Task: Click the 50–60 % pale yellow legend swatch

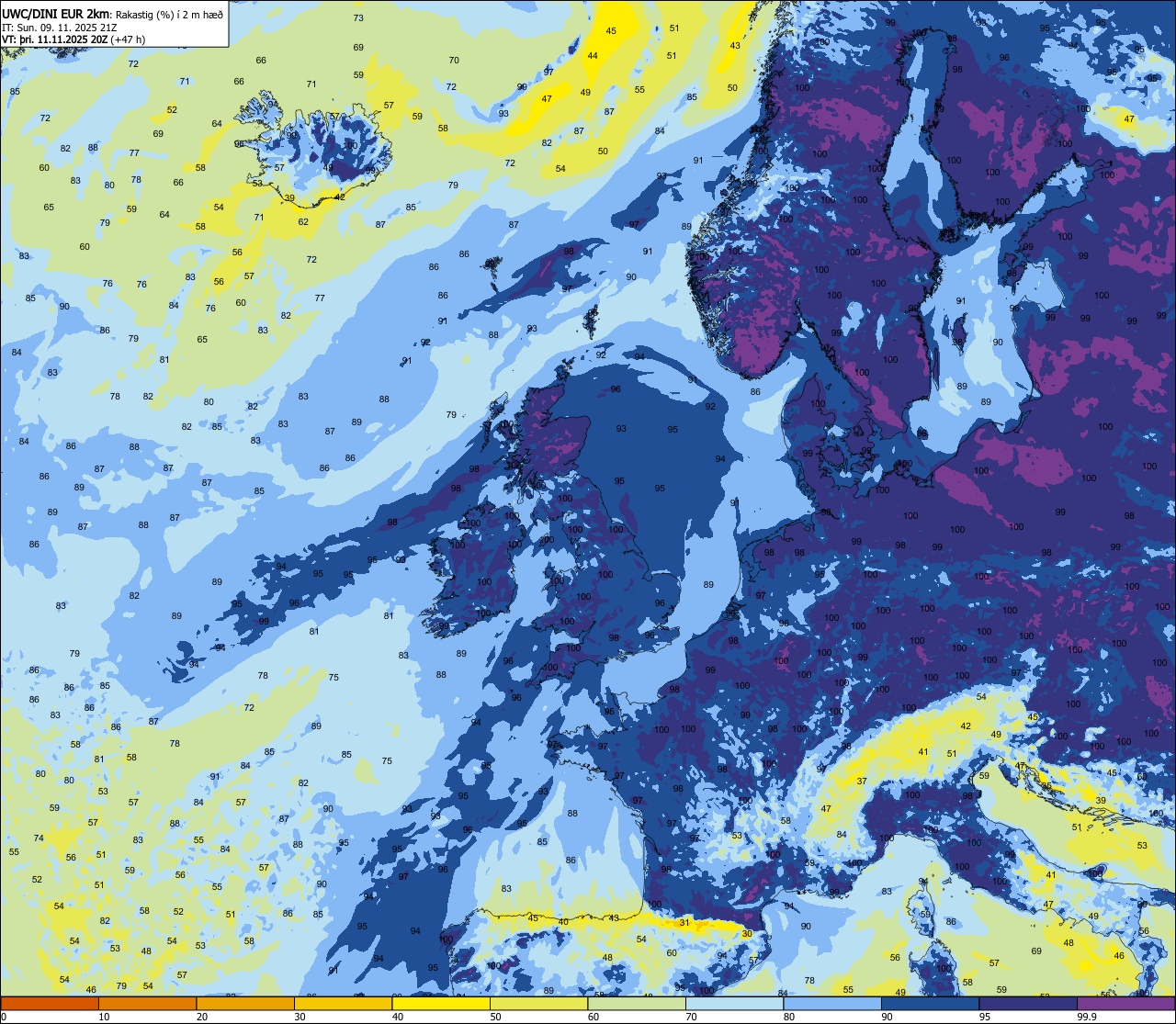Action: click(539, 1003)
